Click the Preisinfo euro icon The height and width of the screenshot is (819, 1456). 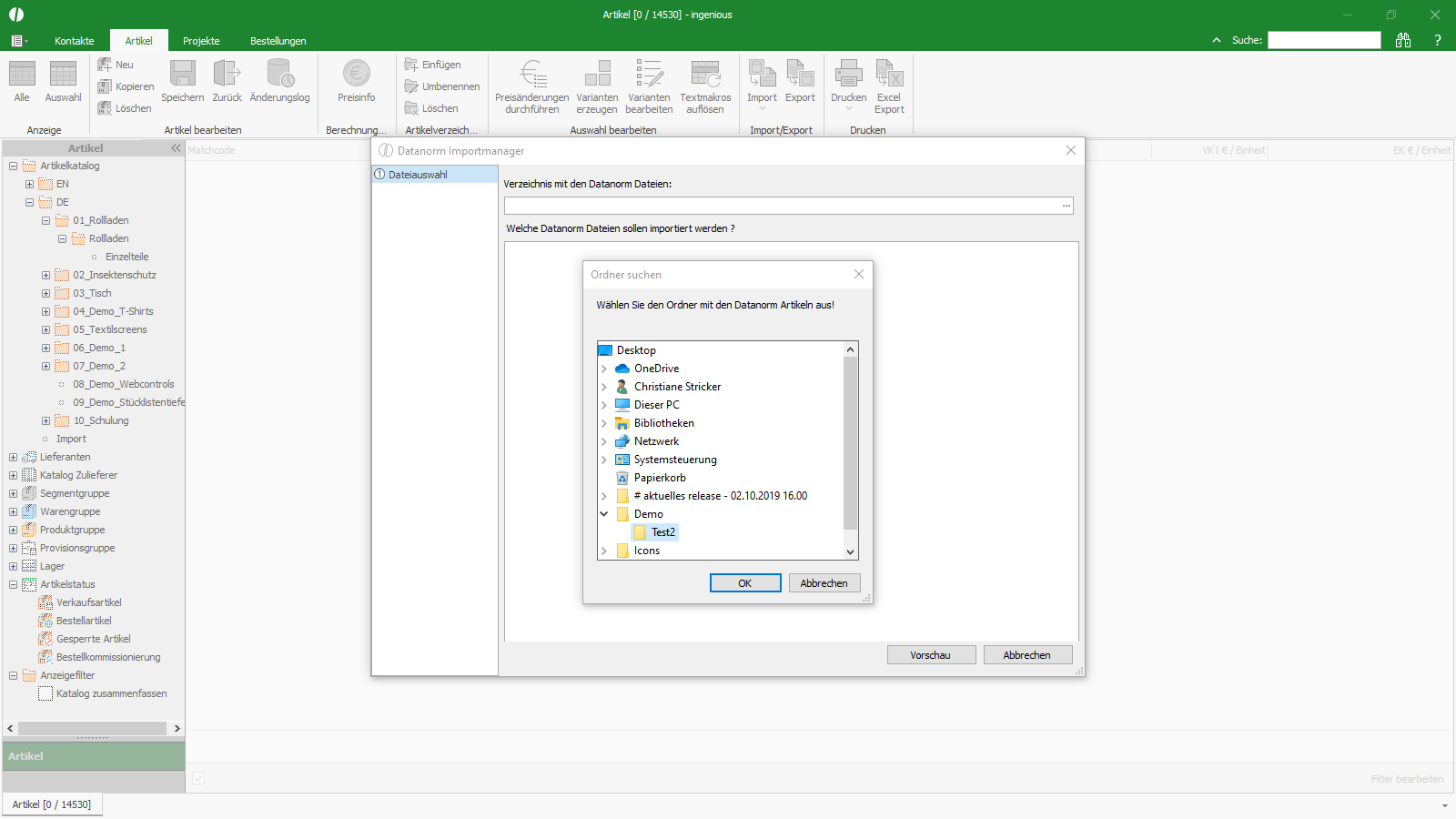356,74
